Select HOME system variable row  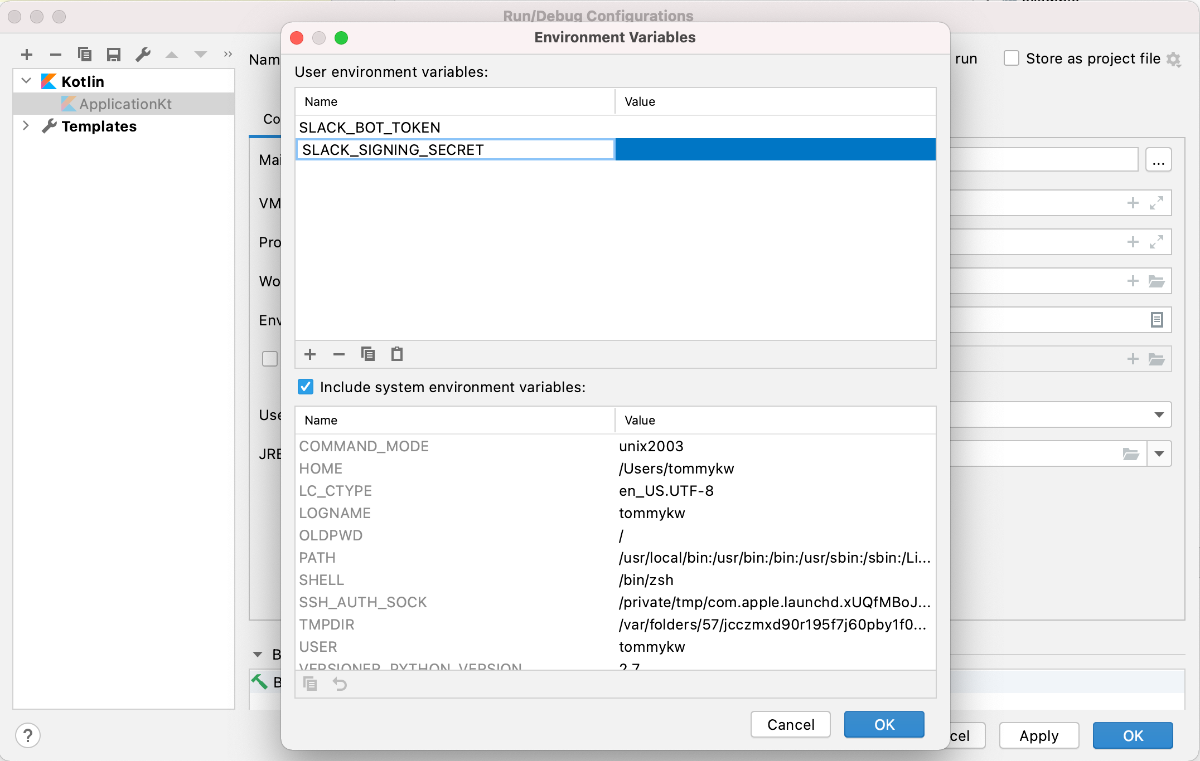[x=615, y=468]
